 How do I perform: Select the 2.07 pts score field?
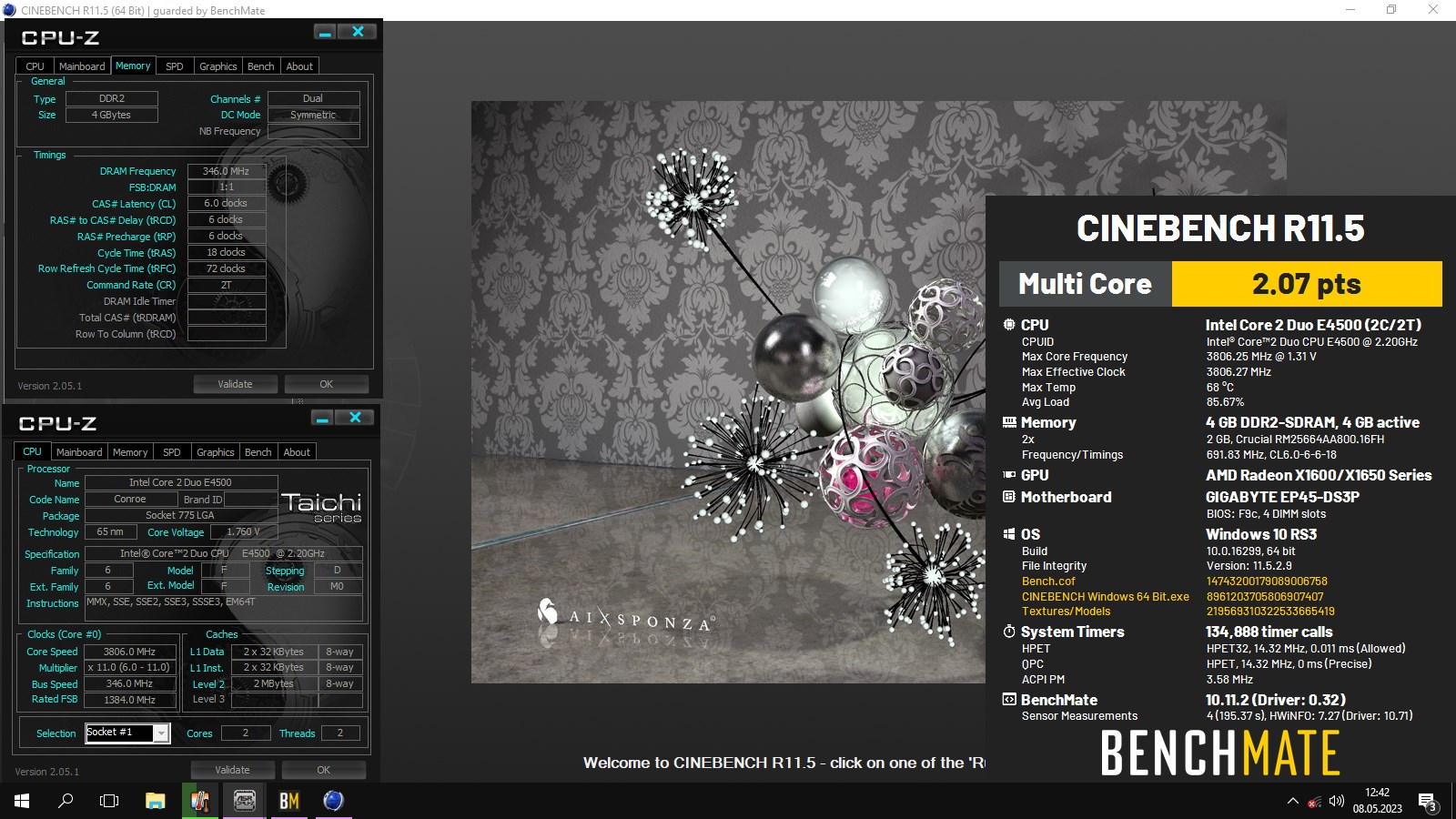1307,284
